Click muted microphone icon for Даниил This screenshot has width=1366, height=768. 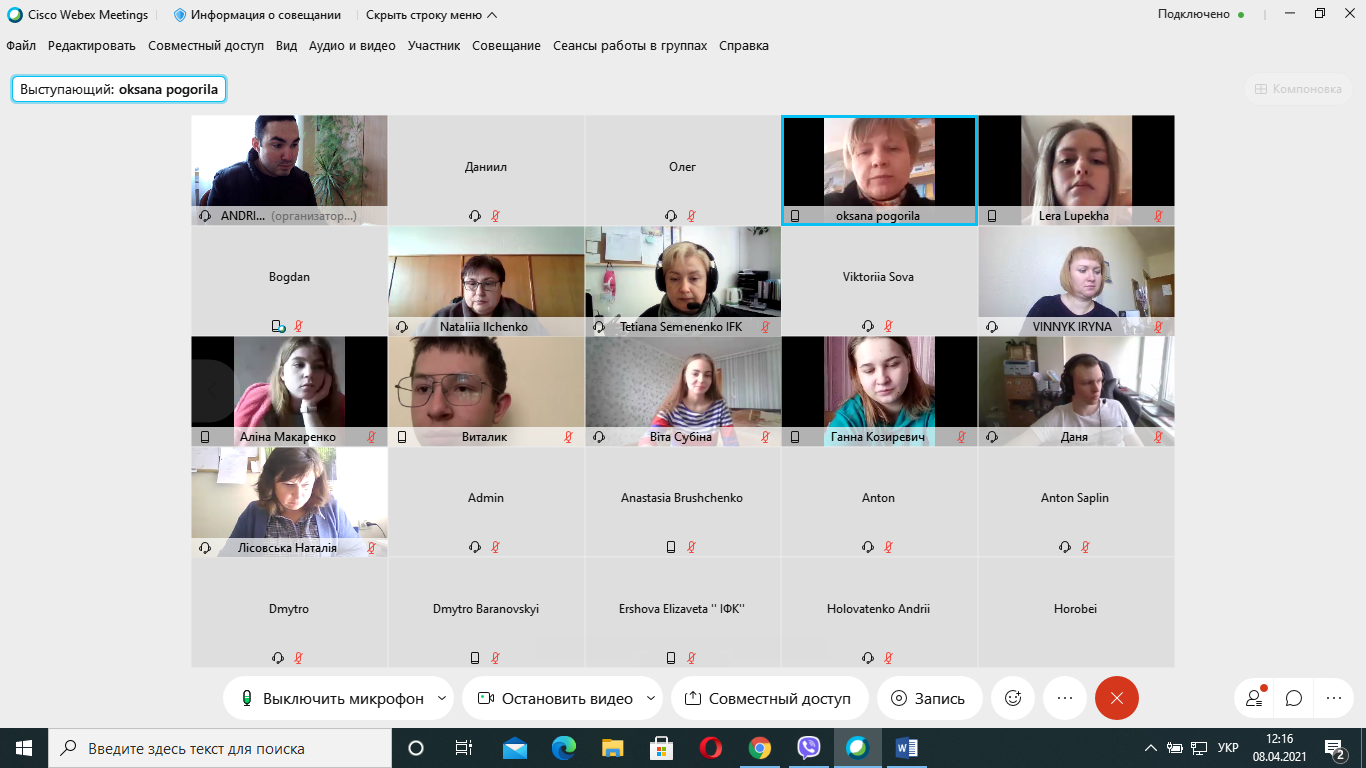tap(495, 216)
